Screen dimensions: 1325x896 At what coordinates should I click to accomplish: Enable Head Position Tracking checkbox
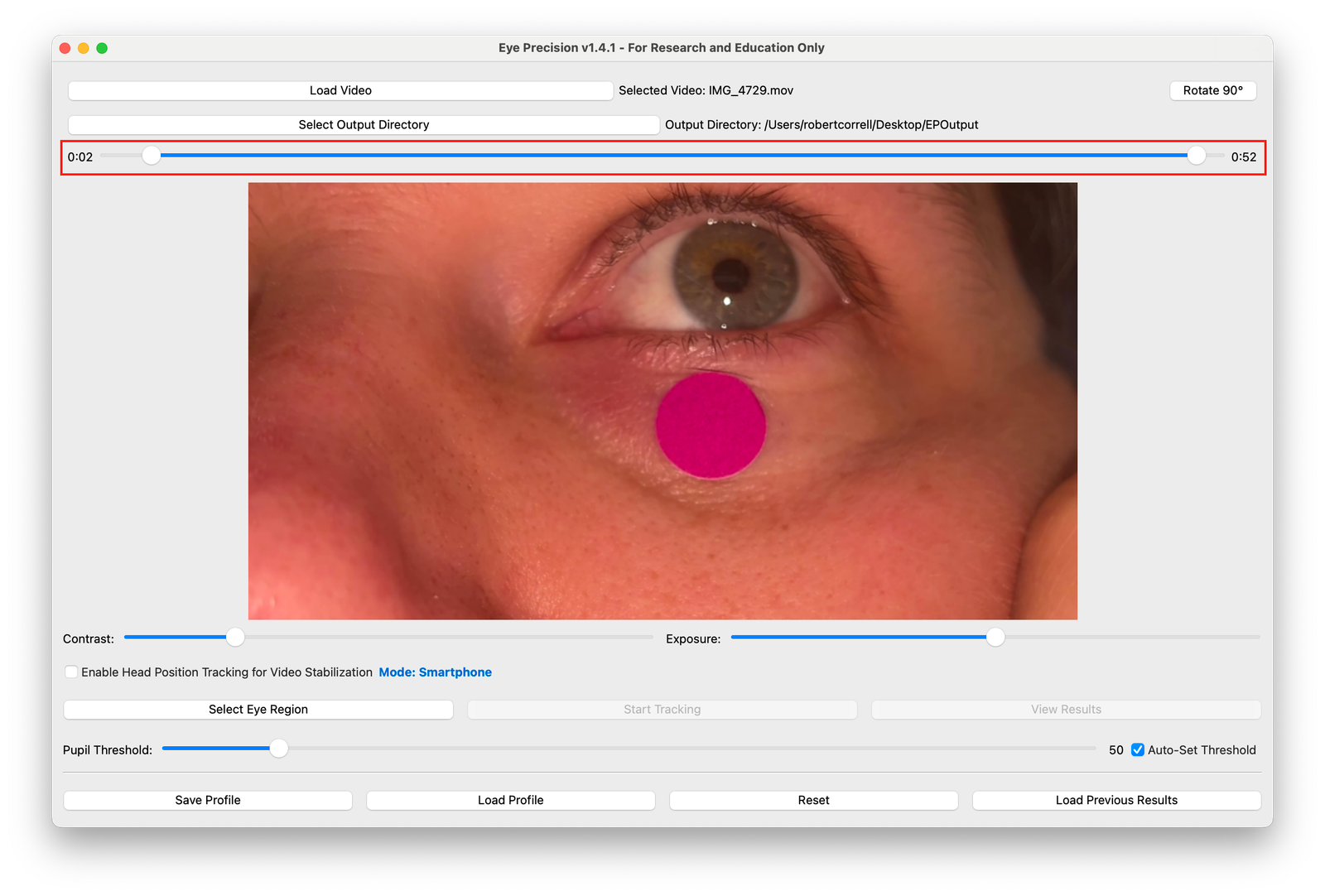coord(72,672)
